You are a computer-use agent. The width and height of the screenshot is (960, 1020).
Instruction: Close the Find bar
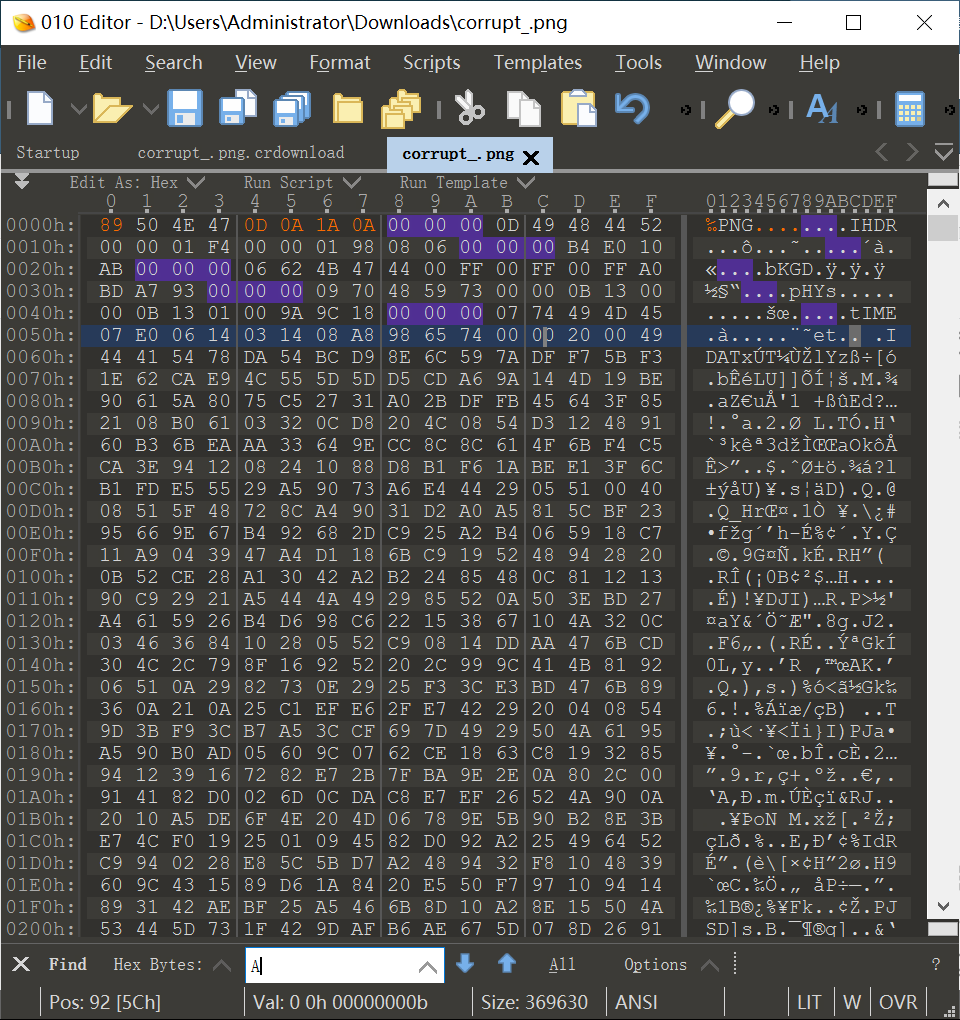(21, 964)
